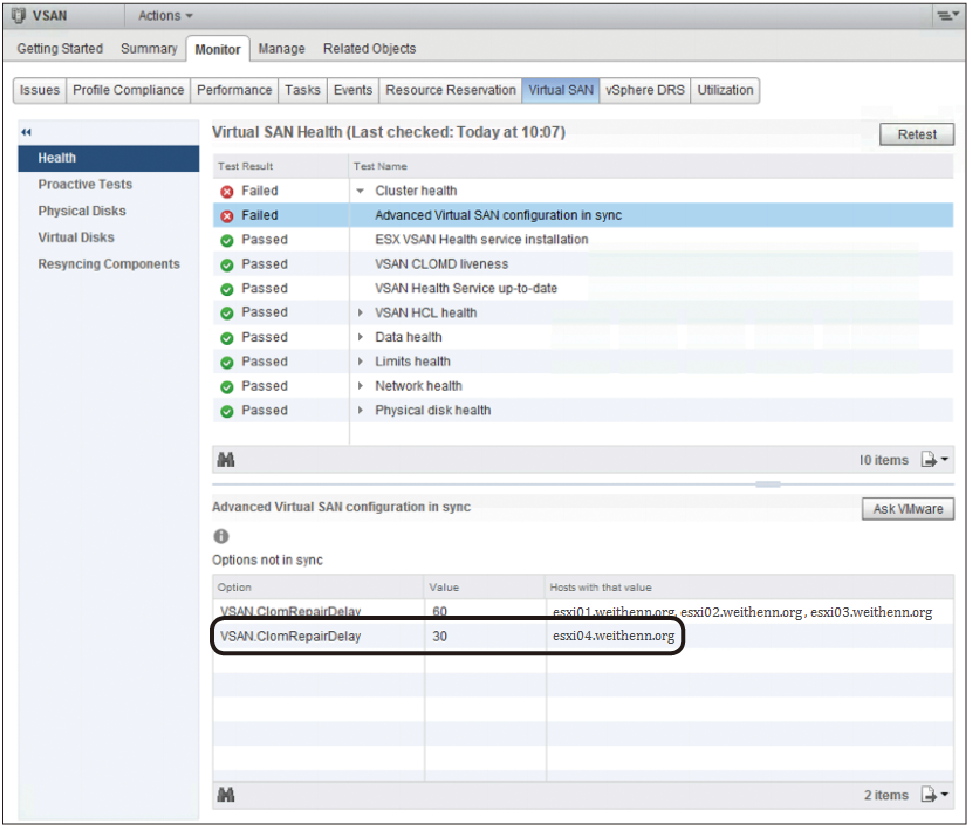Select the Tasks sub-tab
Viewport: 971px width, 829px height.
pos(303,90)
